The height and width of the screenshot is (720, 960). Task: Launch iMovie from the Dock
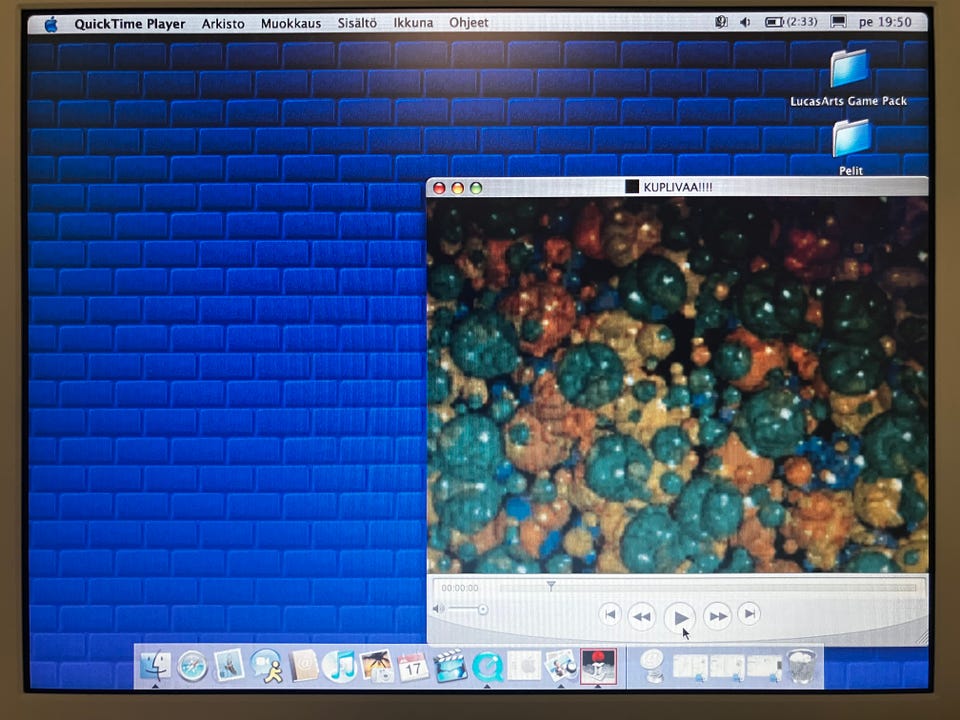click(451, 666)
